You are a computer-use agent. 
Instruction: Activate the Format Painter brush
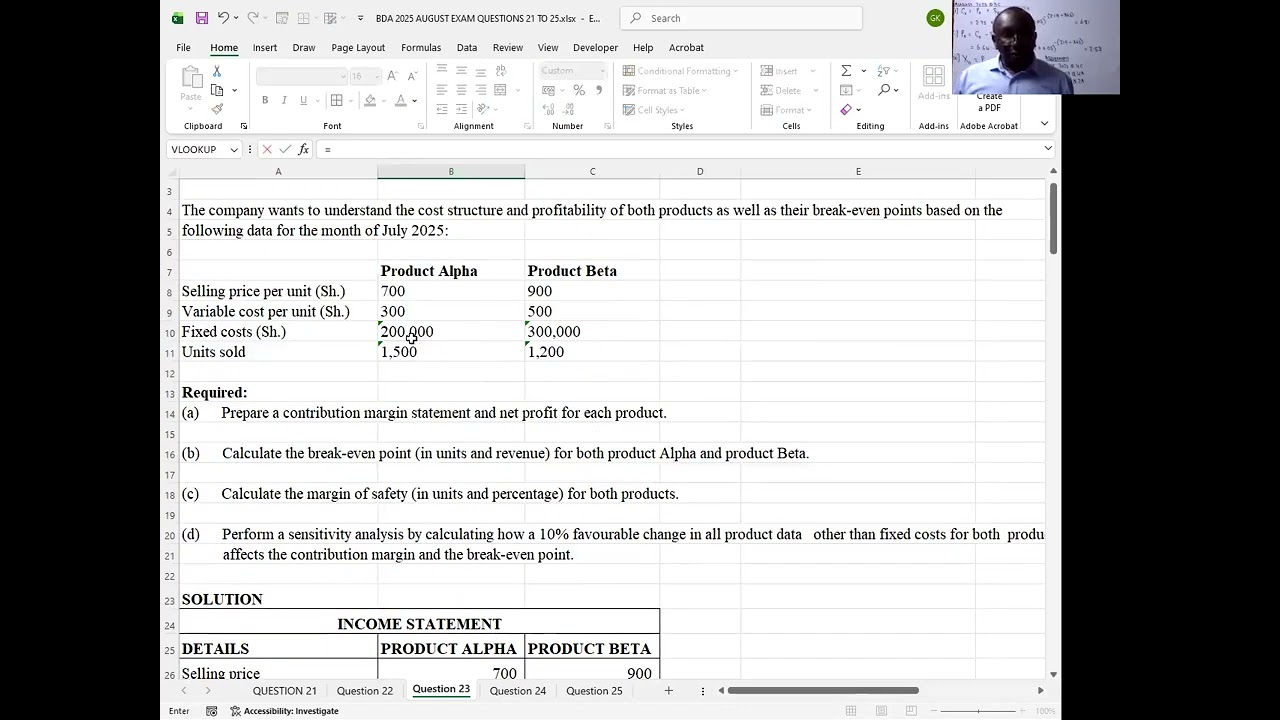tap(217, 109)
